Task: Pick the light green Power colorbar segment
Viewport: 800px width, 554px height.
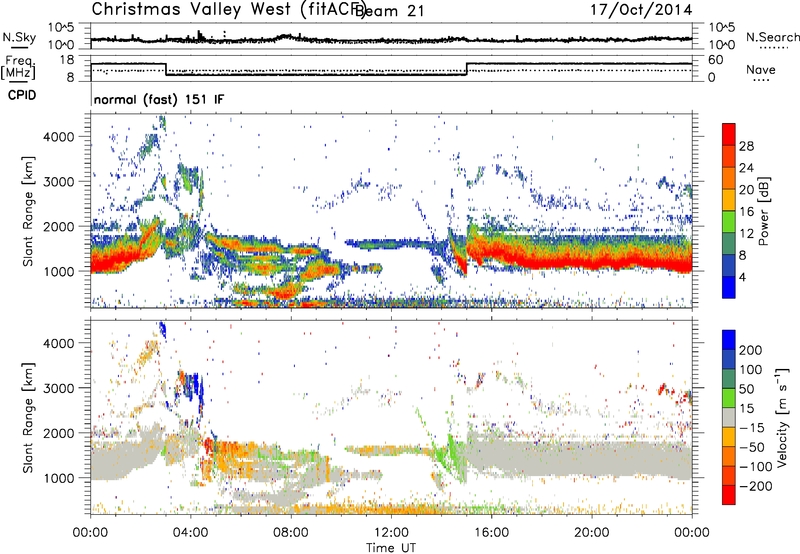Action: click(729, 222)
